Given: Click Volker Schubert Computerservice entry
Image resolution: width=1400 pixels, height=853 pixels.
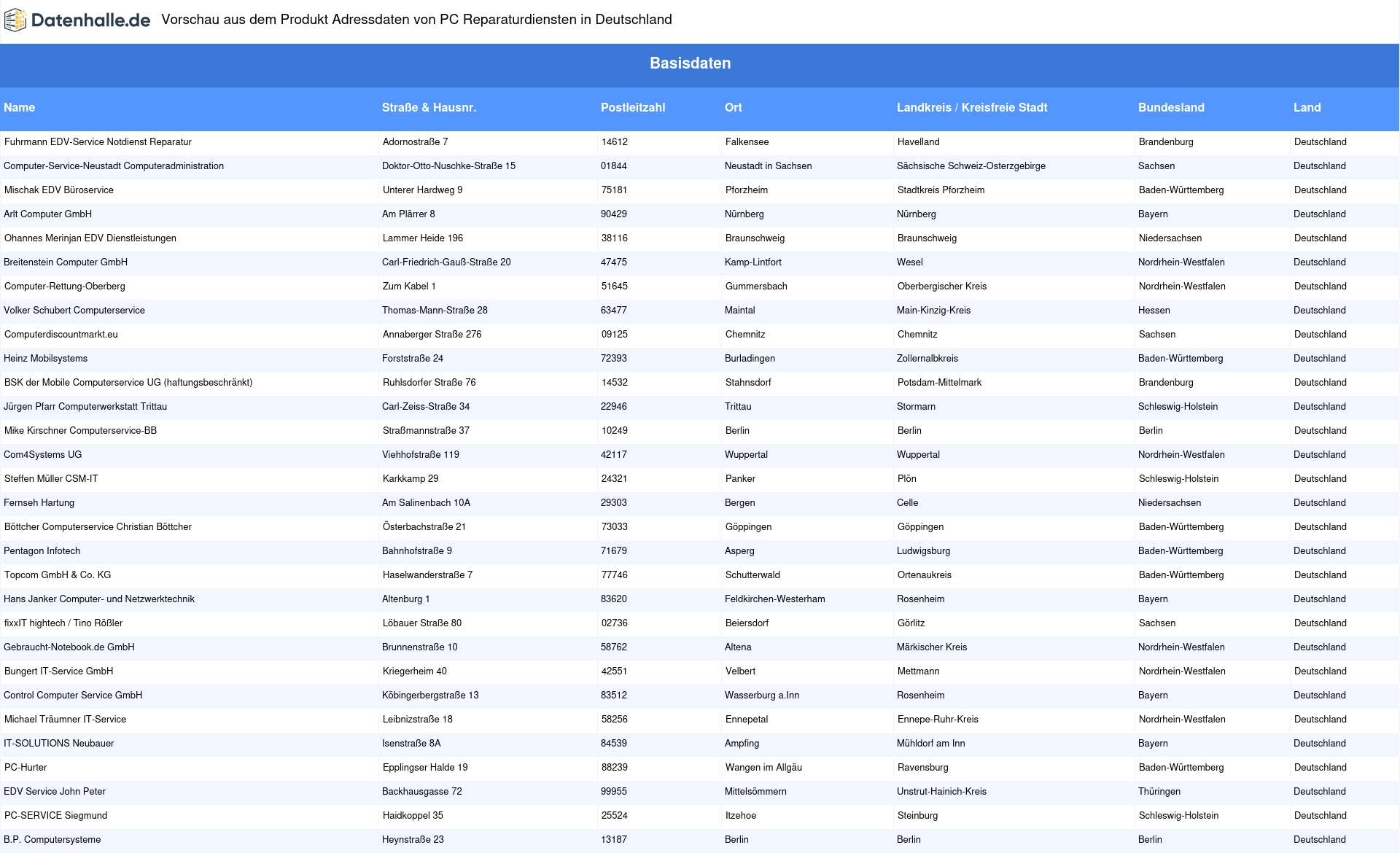Looking at the screenshot, I should 74,311.
